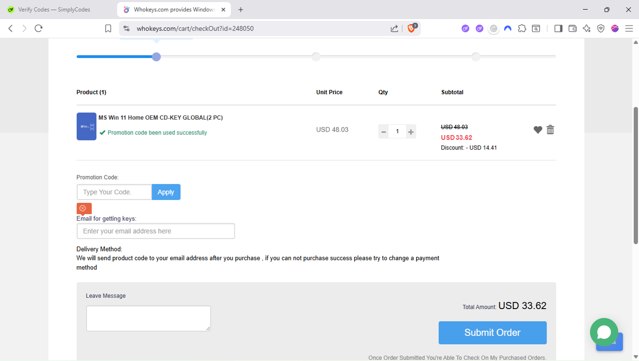Decrease quantity with minus button
This screenshot has height=361, width=639.
(383, 132)
